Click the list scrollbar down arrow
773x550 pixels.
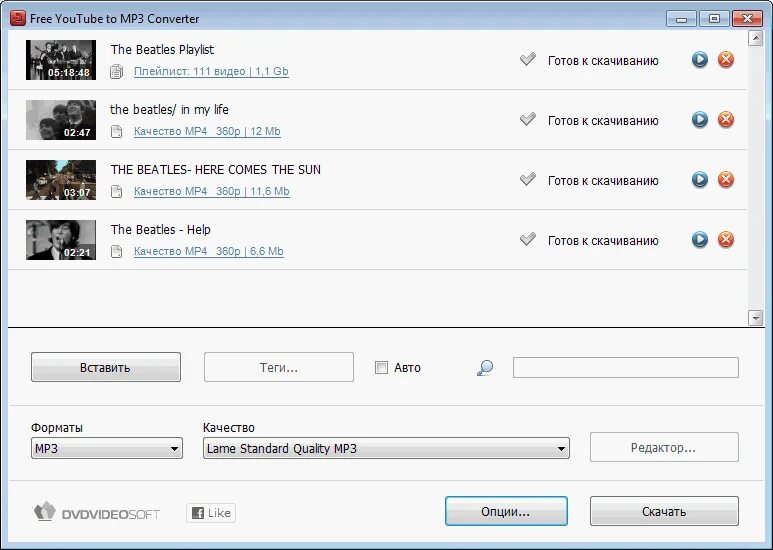(x=755, y=318)
